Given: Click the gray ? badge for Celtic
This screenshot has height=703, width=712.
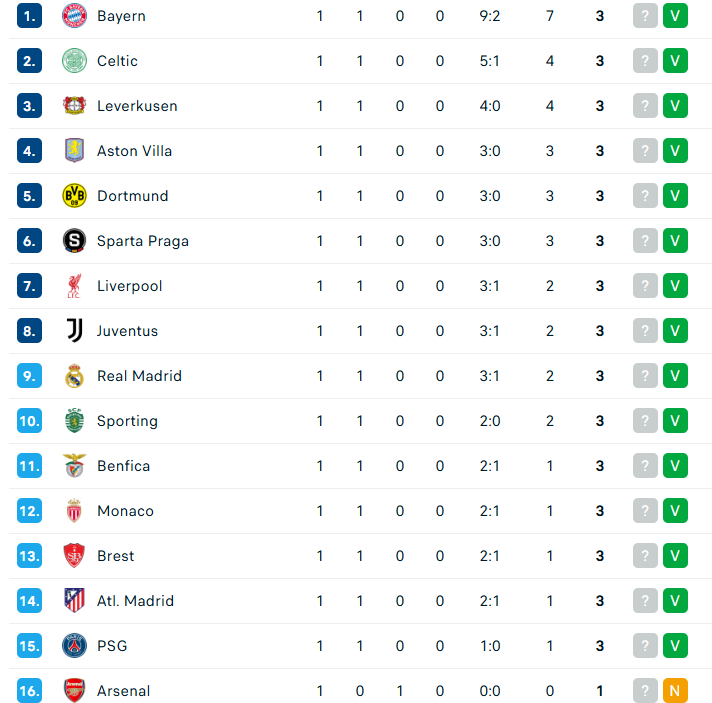Looking at the screenshot, I should click(x=645, y=61).
